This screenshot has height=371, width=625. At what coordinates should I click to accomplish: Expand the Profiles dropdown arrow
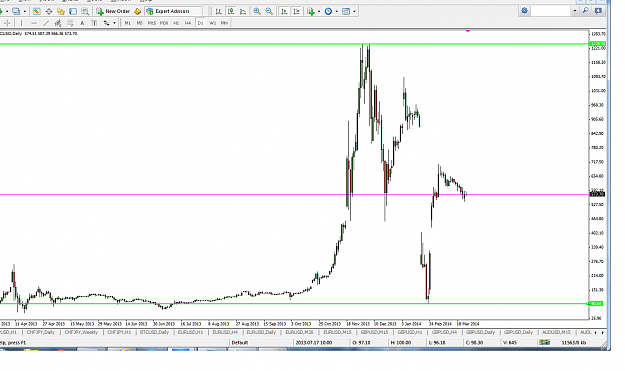25,11
